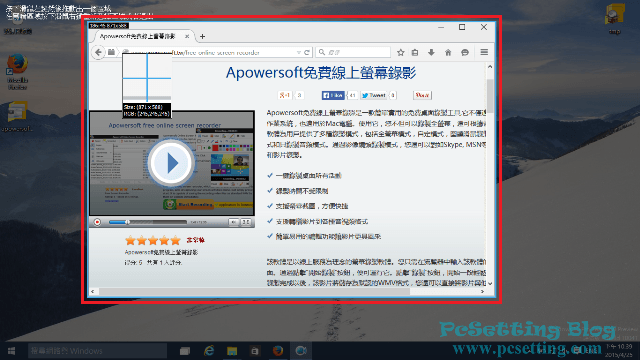Click horizontal scrollbar left arrow
Viewport: 640px width, 360px height.
point(93,291)
